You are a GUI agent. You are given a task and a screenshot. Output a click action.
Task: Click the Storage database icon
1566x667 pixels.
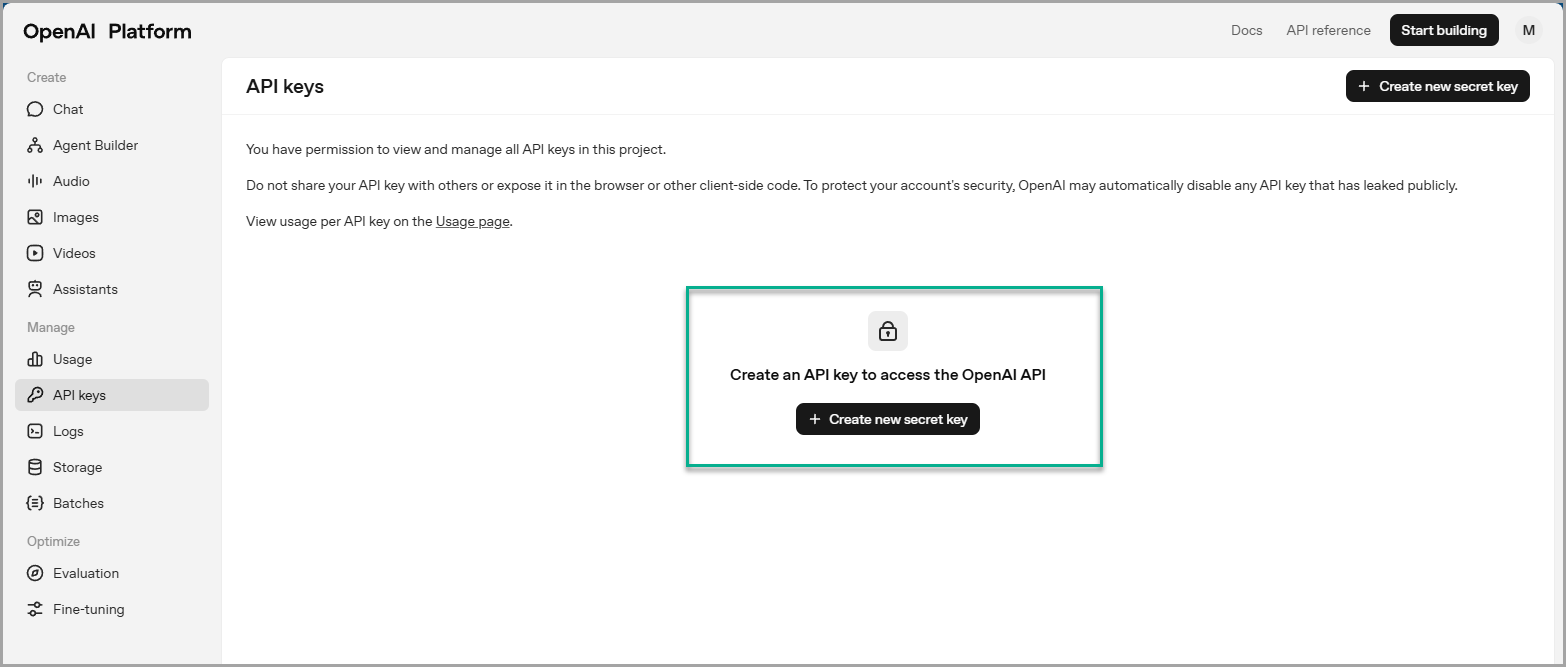[35, 467]
